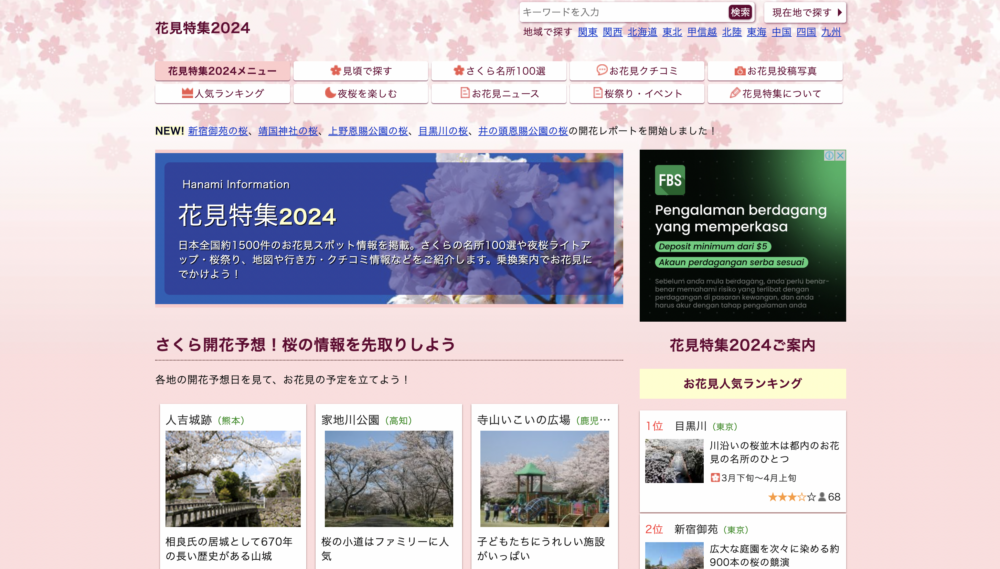
Task: Open 夜桜を楽しむ menu item
Action: (x=360, y=93)
